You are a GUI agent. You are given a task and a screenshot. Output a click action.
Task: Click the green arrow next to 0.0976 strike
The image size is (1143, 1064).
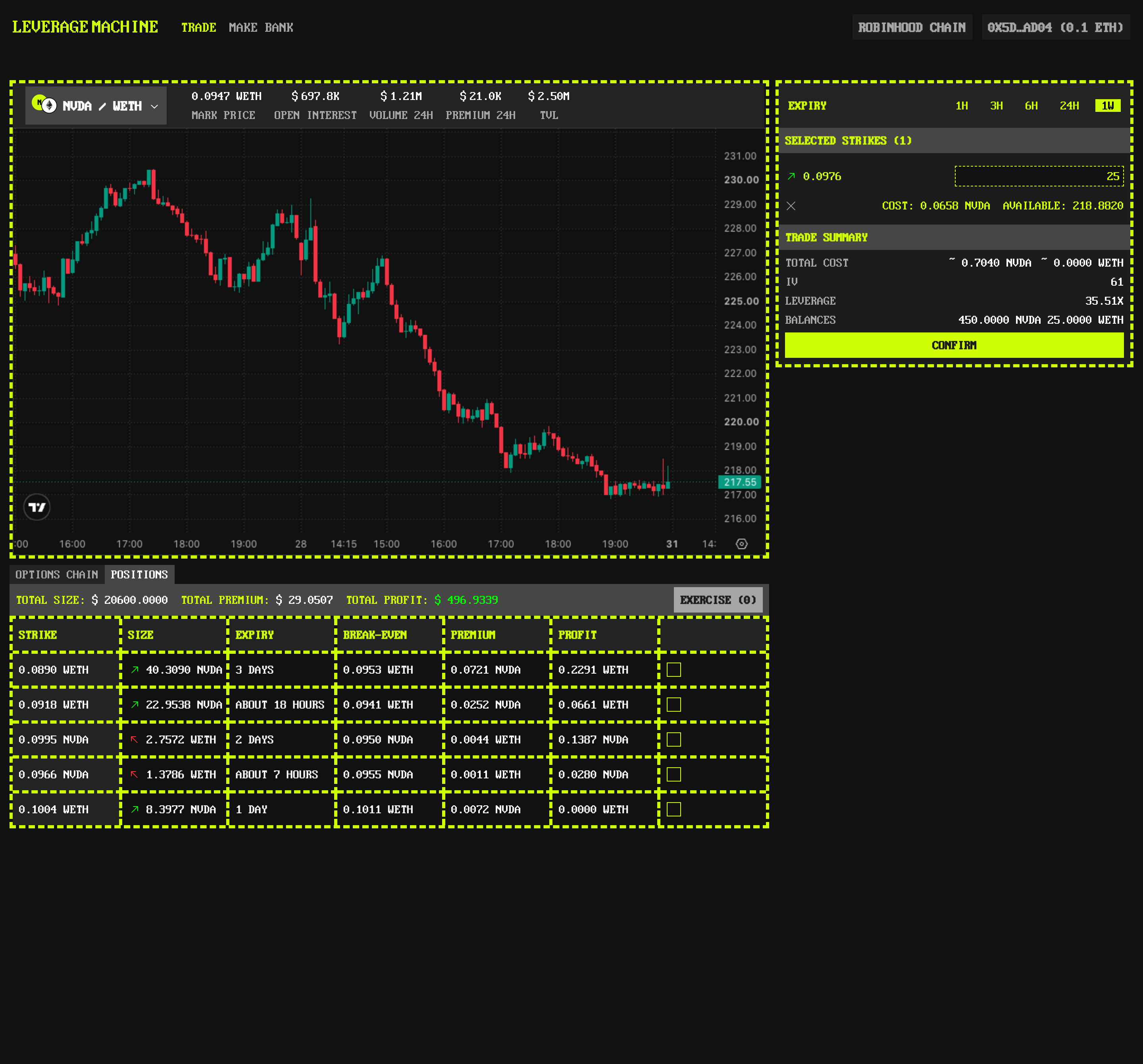tap(791, 177)
